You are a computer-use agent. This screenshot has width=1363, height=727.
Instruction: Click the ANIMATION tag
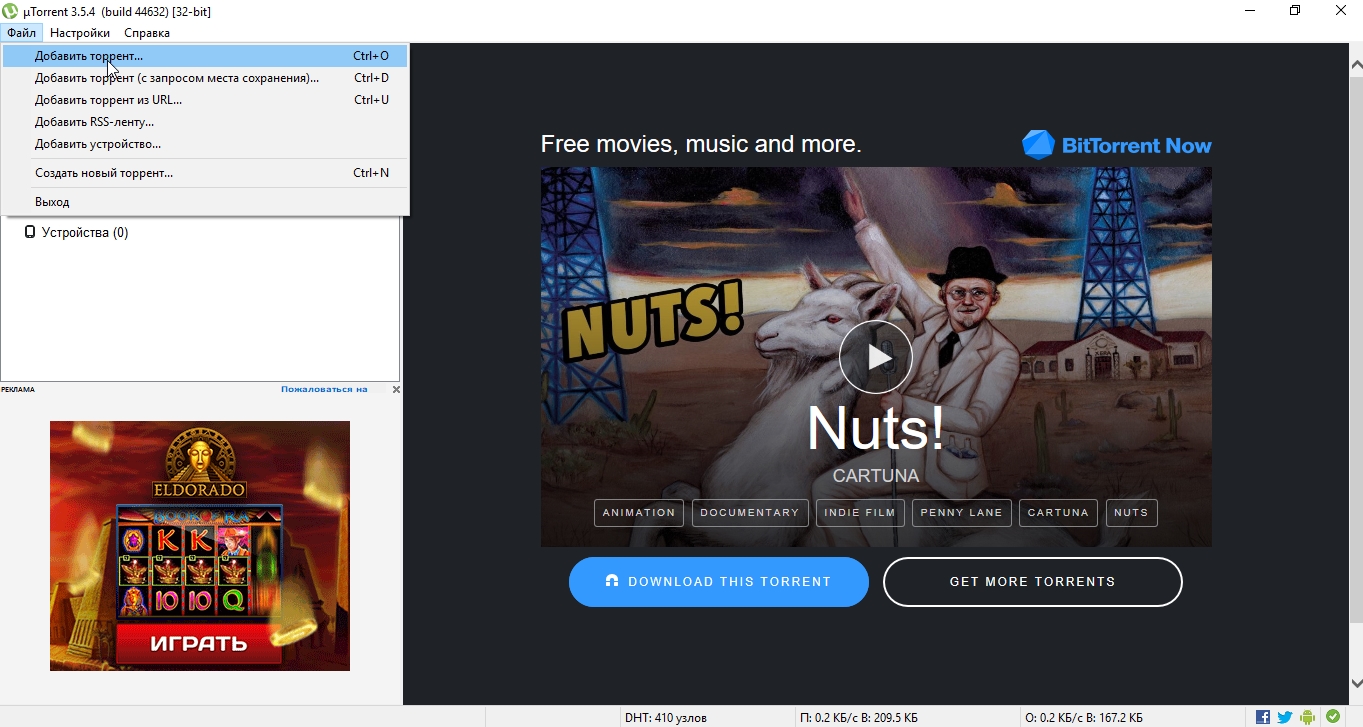[639, 513]
